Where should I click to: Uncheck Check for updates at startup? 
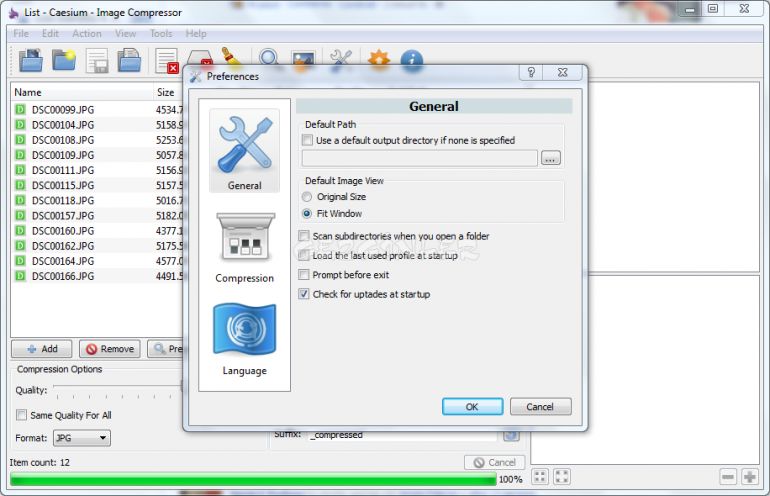point(304,294)
